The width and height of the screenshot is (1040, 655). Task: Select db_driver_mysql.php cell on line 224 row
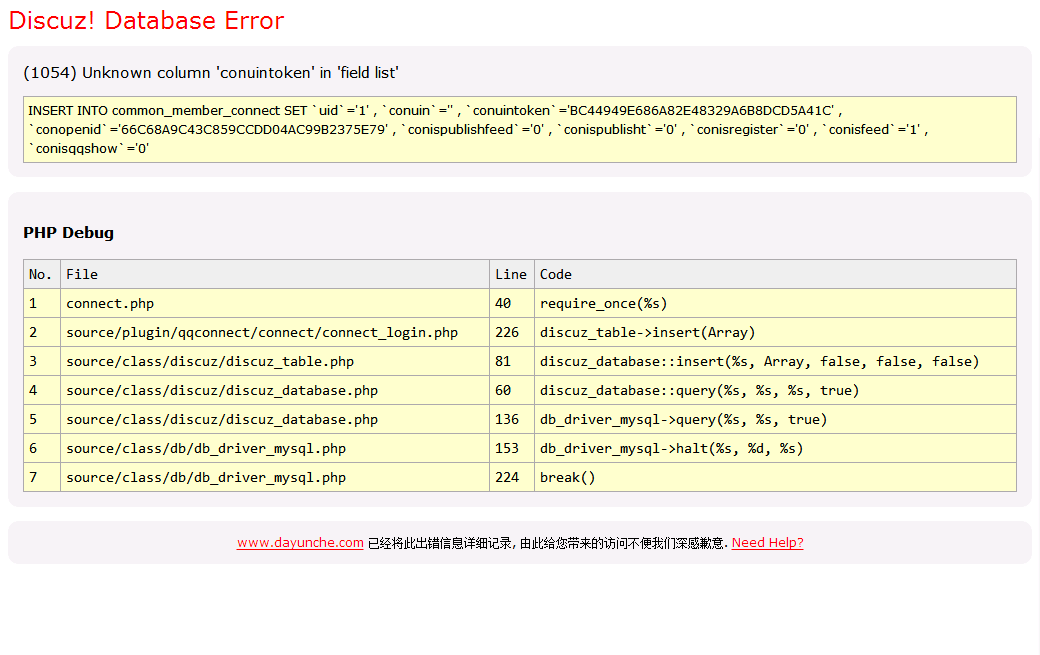click(275, 477)
